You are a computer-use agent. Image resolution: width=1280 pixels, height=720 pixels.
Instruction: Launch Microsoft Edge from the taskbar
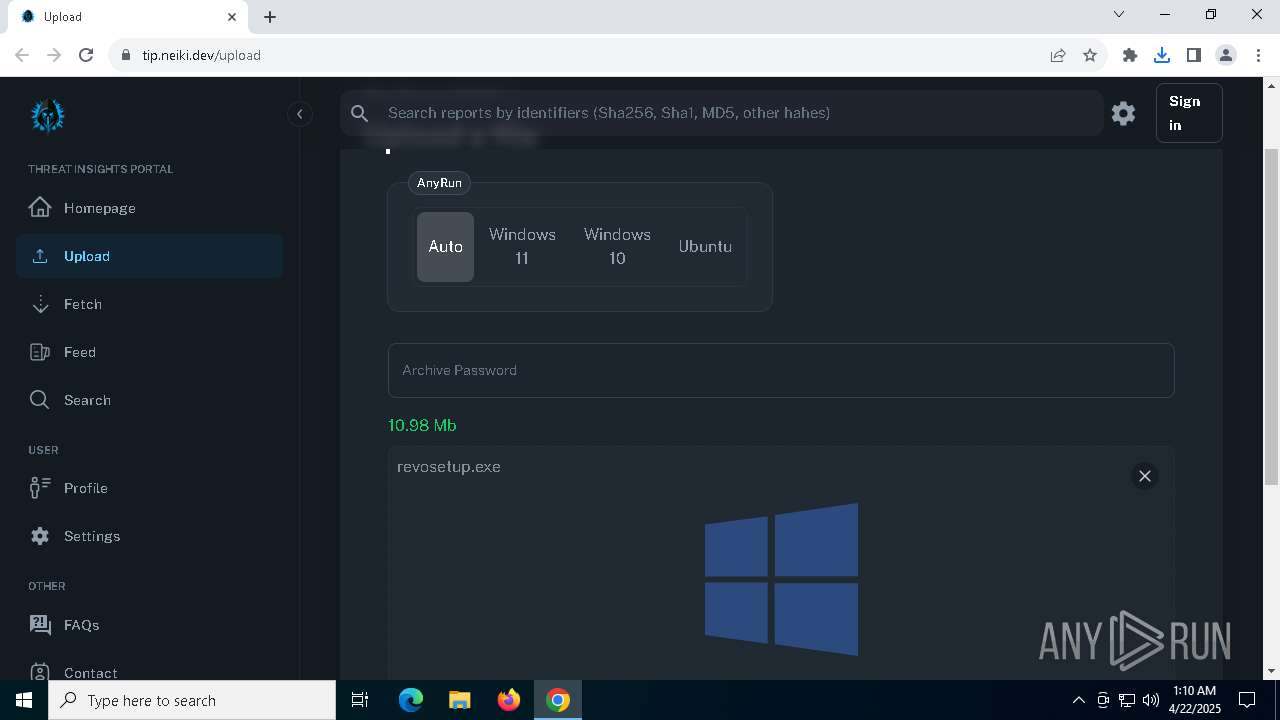coord(411,700)
